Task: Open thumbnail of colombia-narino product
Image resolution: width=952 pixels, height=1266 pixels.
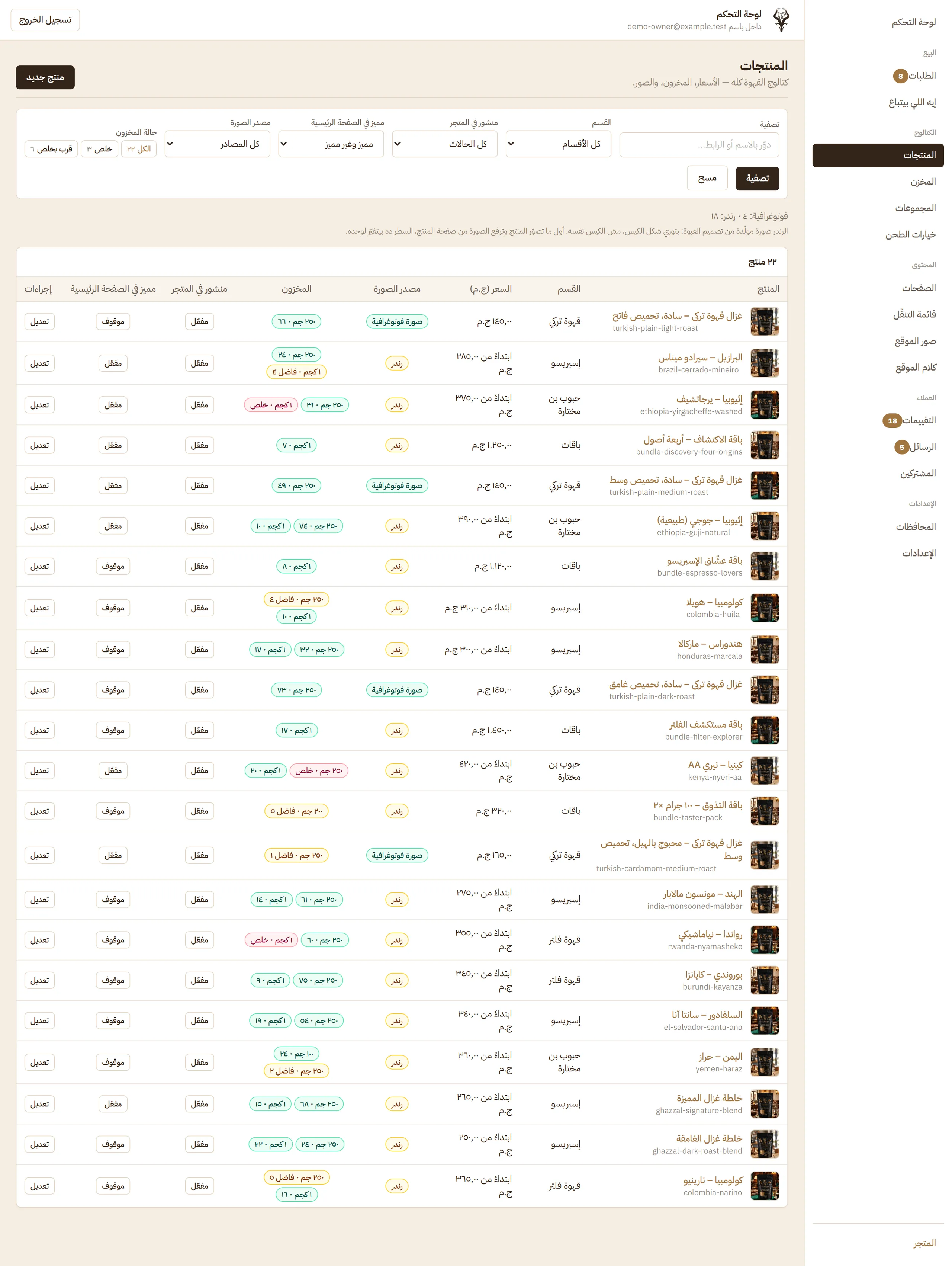Action: tap(764, 1186)
